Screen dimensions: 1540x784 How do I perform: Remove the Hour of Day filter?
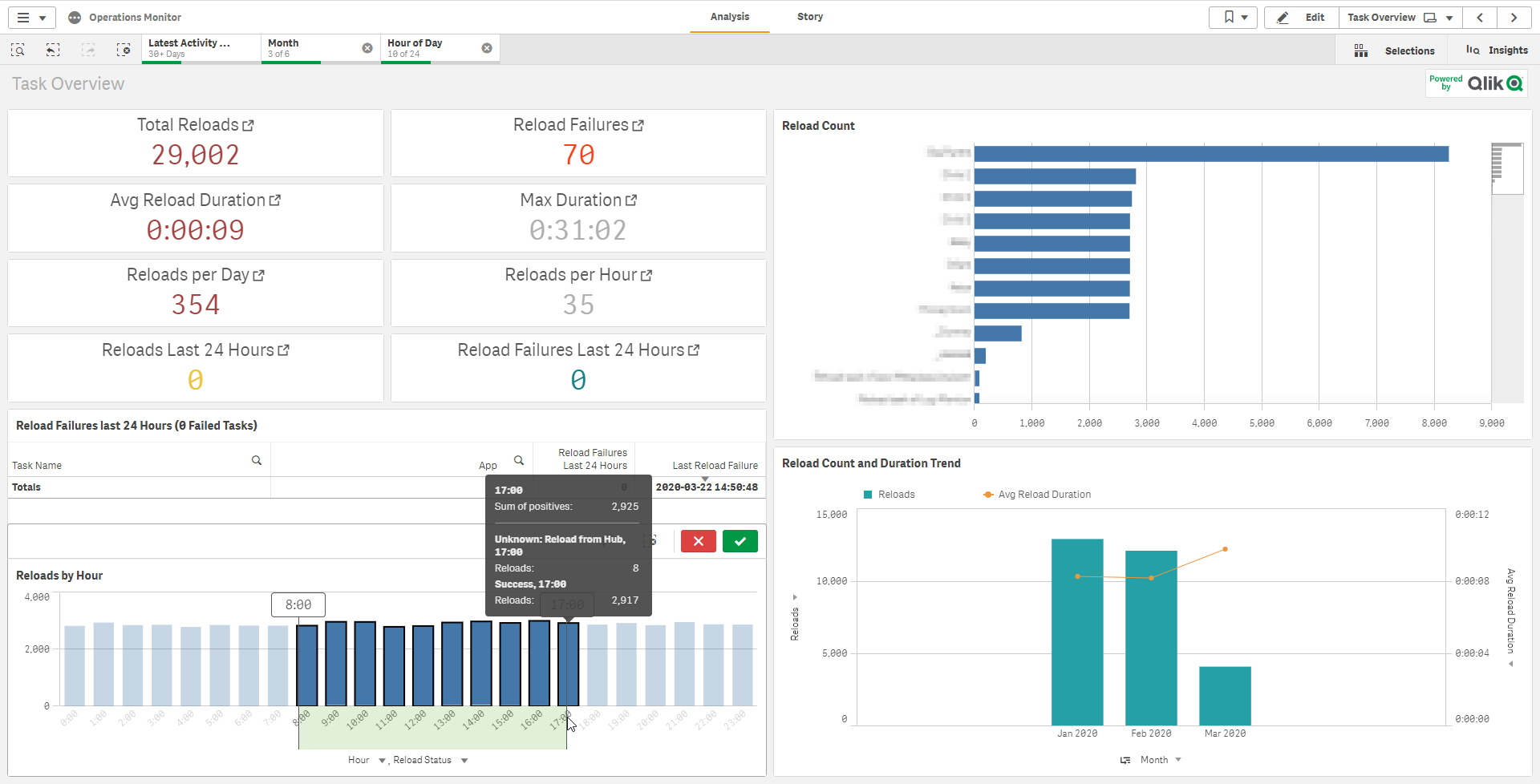[x=487, y=48]
